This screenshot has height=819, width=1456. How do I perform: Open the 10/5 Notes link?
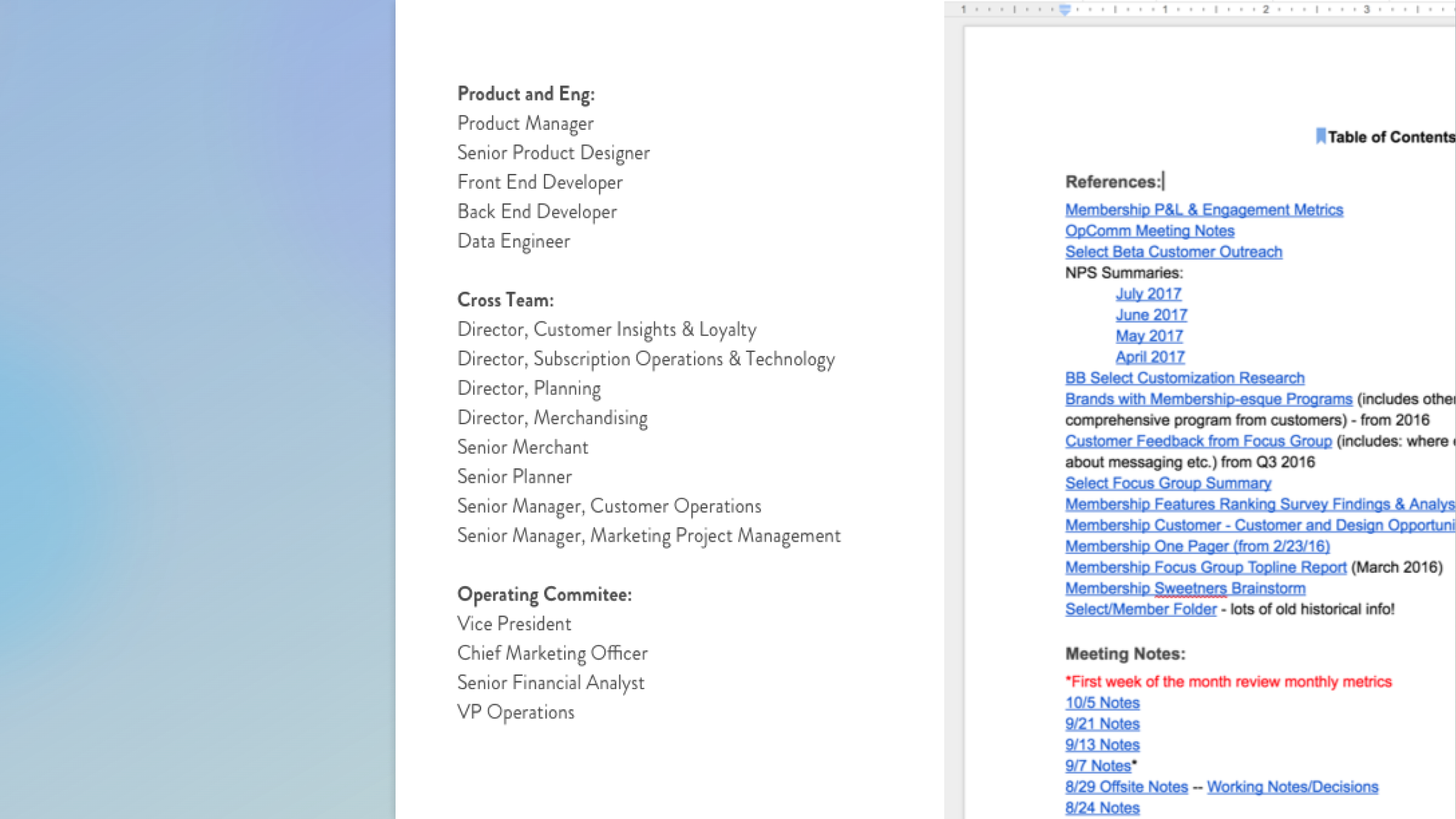point(1102,703)
